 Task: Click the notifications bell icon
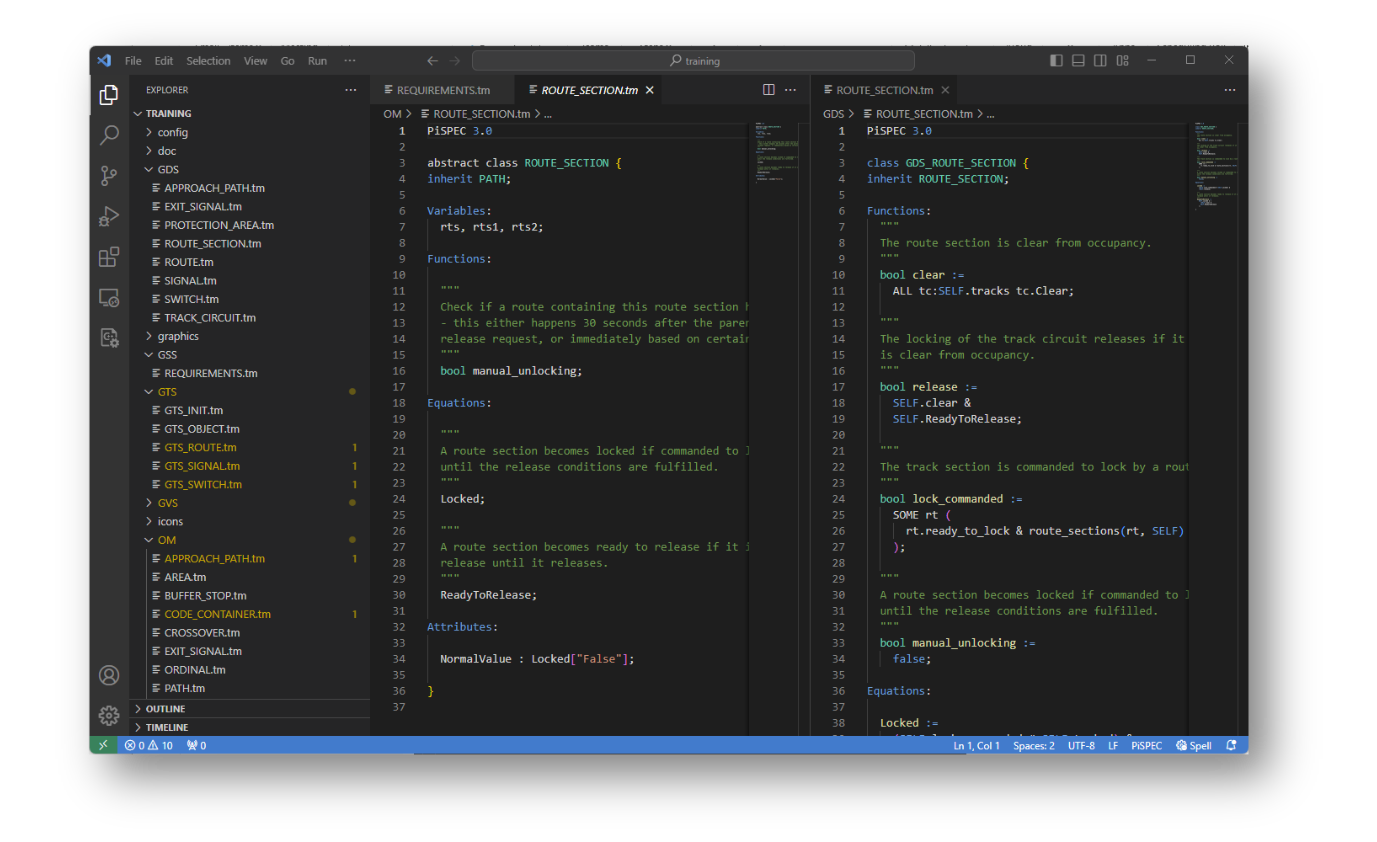[x=1231, y=745]
